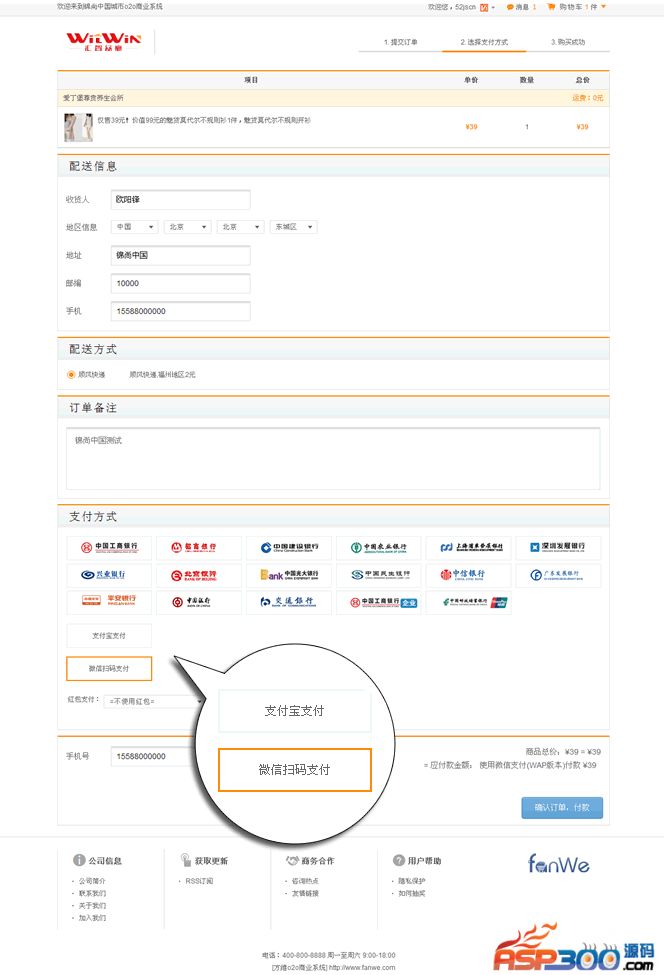Switch to 3. 购买成功 step tab
This screenshot has height=975, width=664.
(x=567, y=43)
